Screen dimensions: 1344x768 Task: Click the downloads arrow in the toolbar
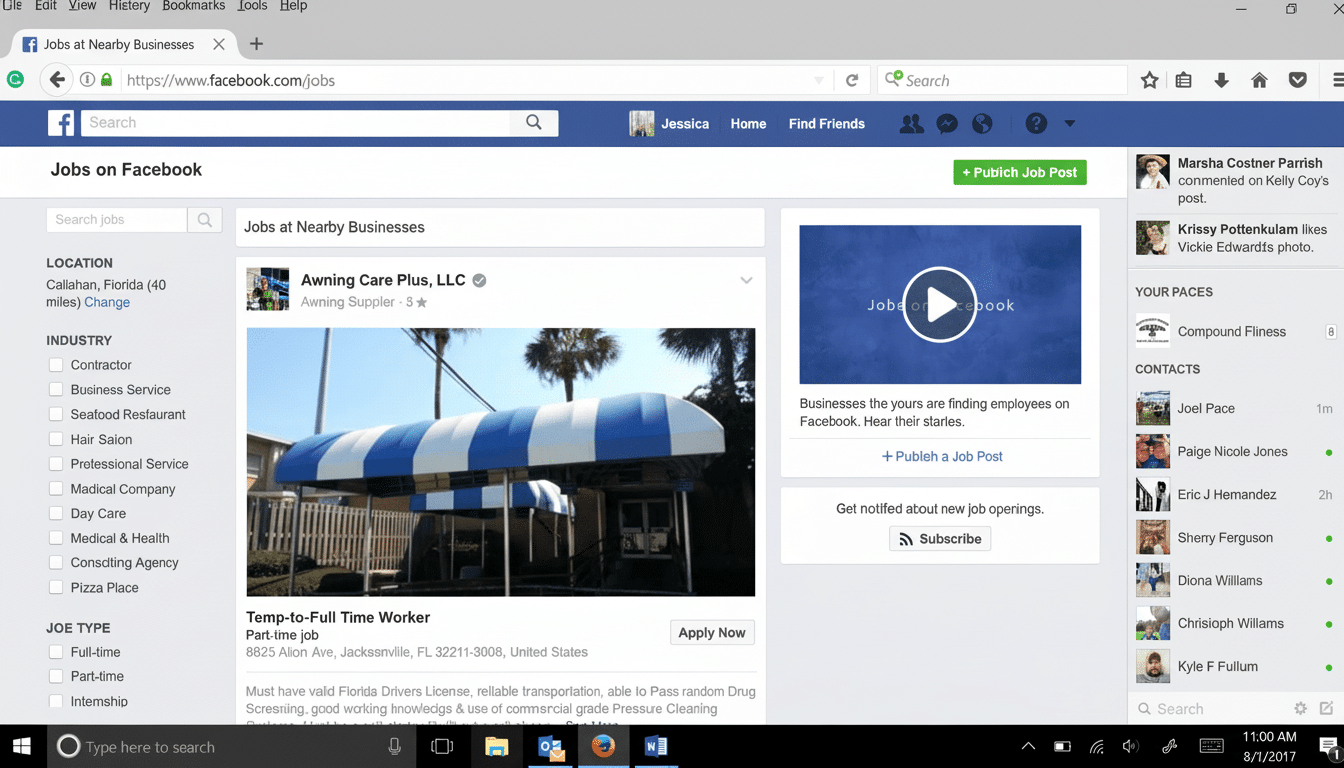point(1221,80)
